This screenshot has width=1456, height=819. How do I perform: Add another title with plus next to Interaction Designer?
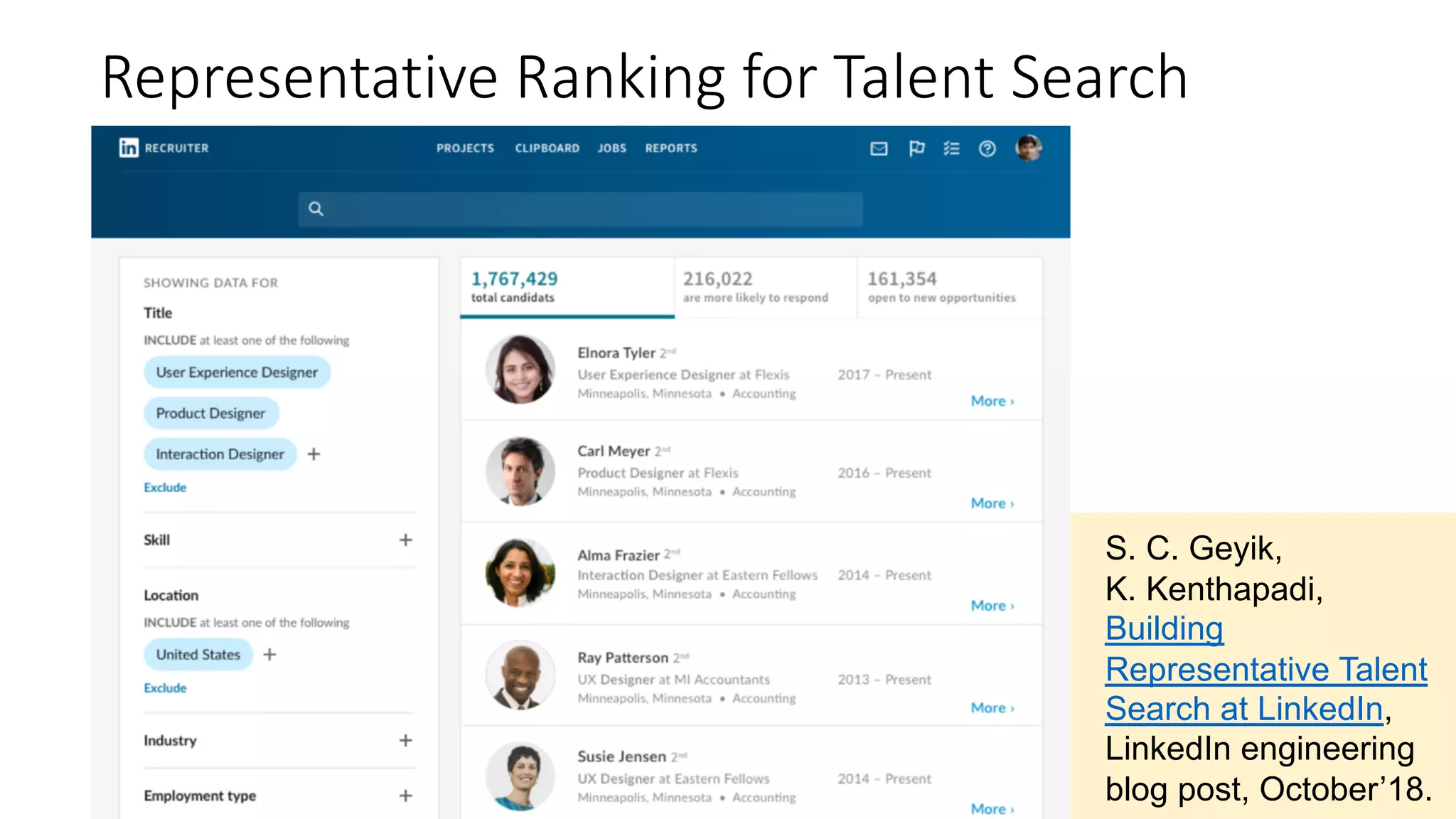314,454
